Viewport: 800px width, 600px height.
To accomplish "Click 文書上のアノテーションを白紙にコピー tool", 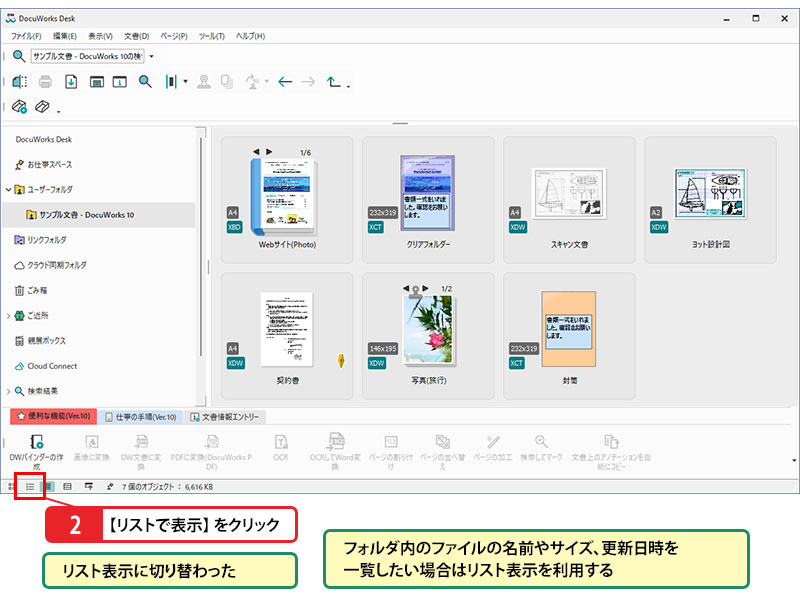I will (611, 452).
